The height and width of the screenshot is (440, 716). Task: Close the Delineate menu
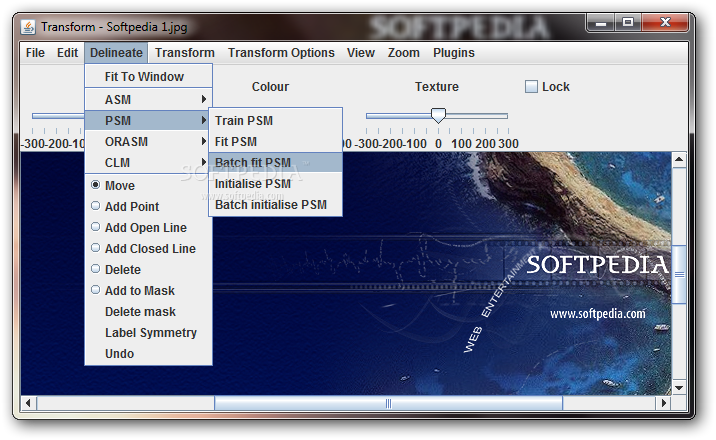116,53
